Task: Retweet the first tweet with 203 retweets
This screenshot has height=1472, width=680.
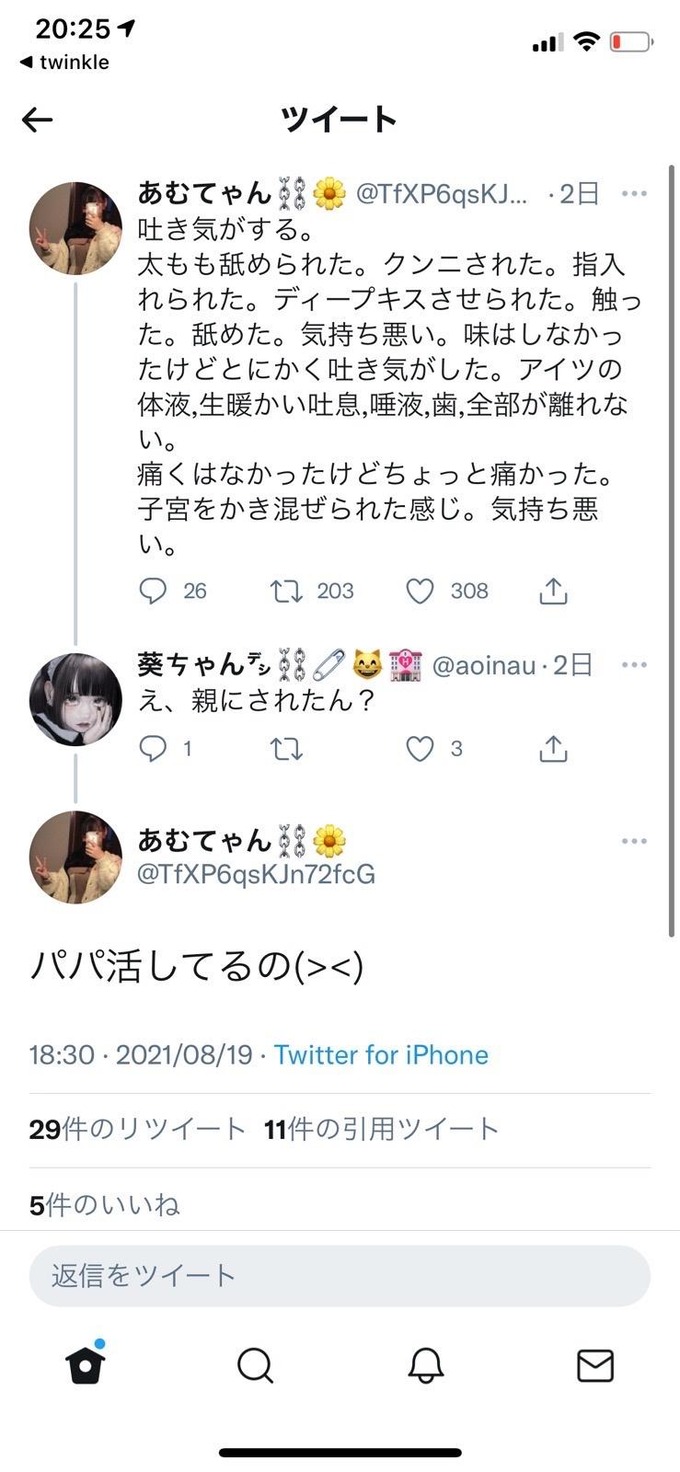Action: (x=286, y=591)
